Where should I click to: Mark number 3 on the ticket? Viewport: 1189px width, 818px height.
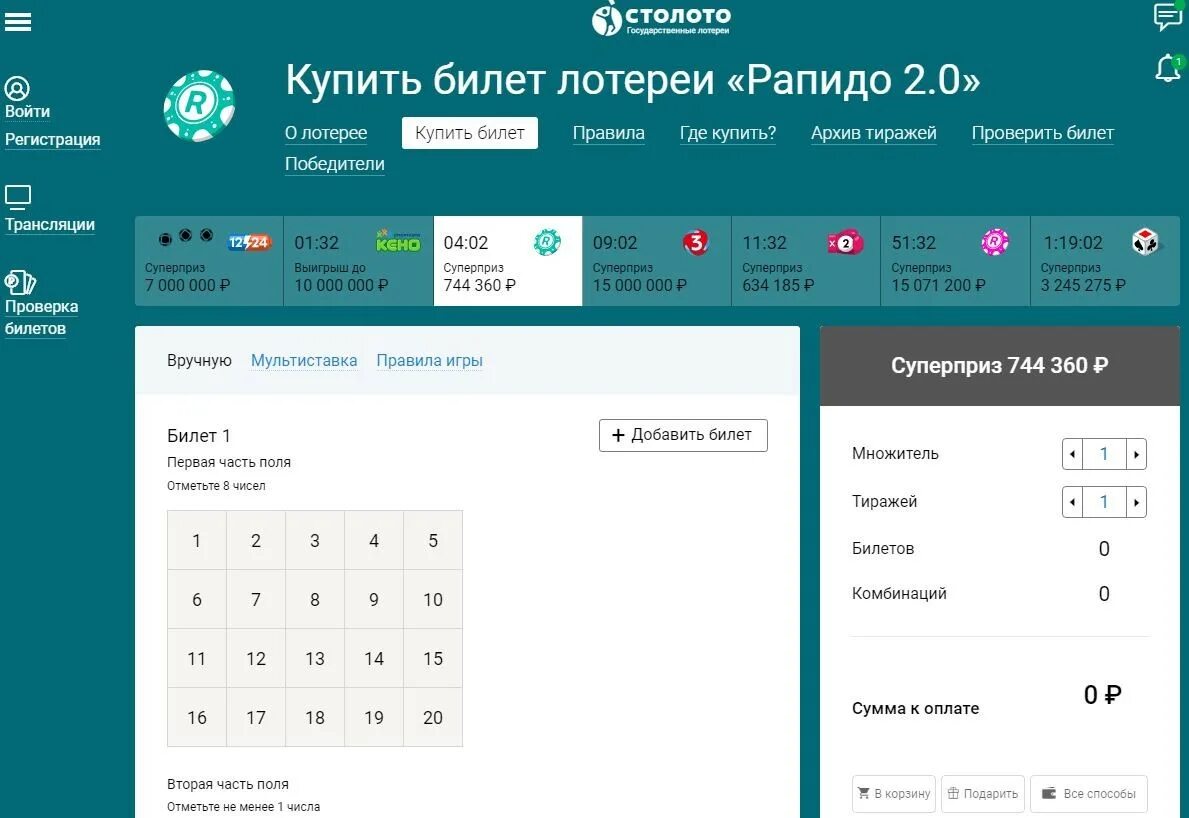315,541
